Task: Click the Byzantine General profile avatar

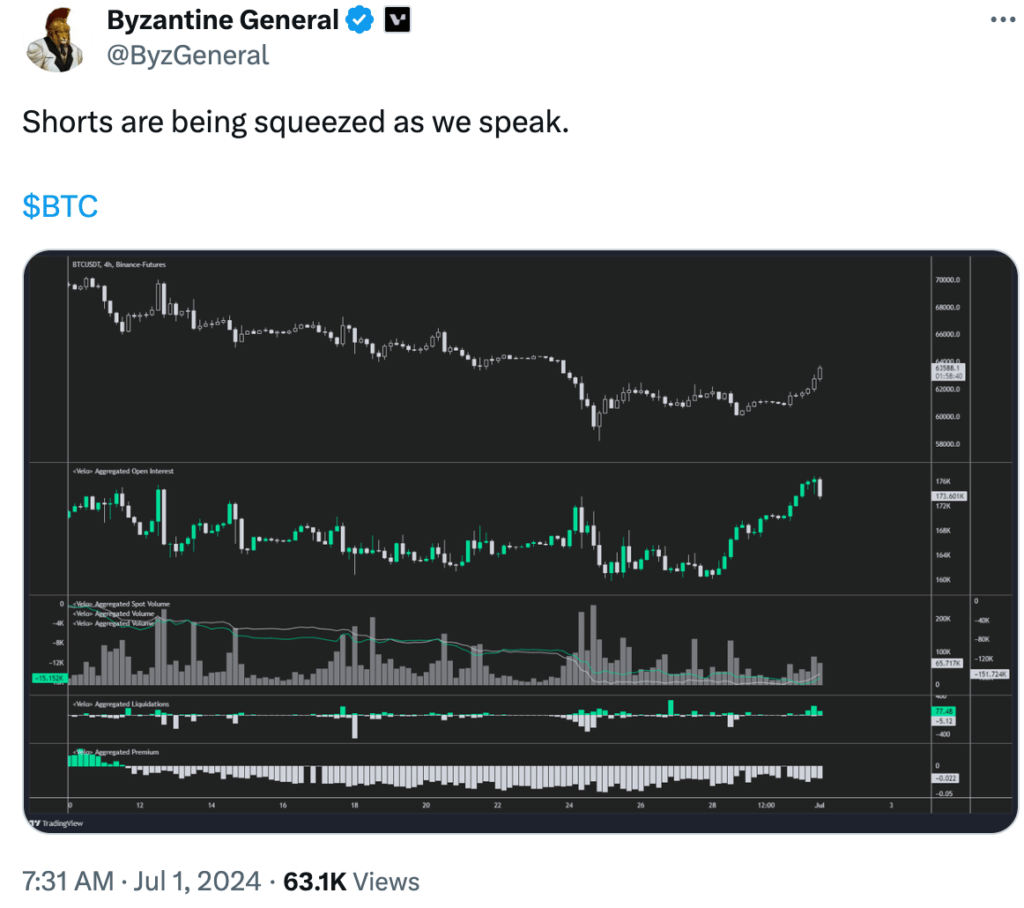Action: [x=54, y=39]
